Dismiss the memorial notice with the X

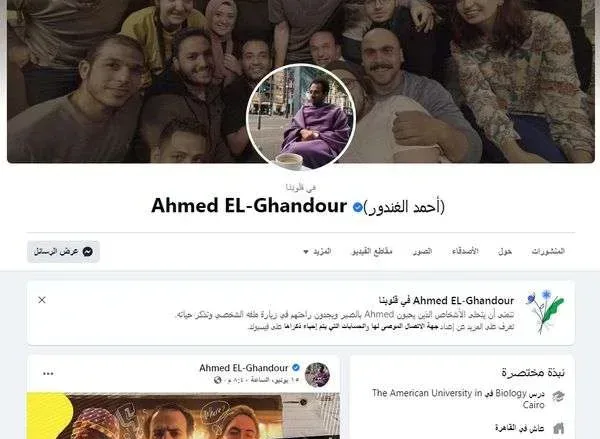click(x=42, y=300)
